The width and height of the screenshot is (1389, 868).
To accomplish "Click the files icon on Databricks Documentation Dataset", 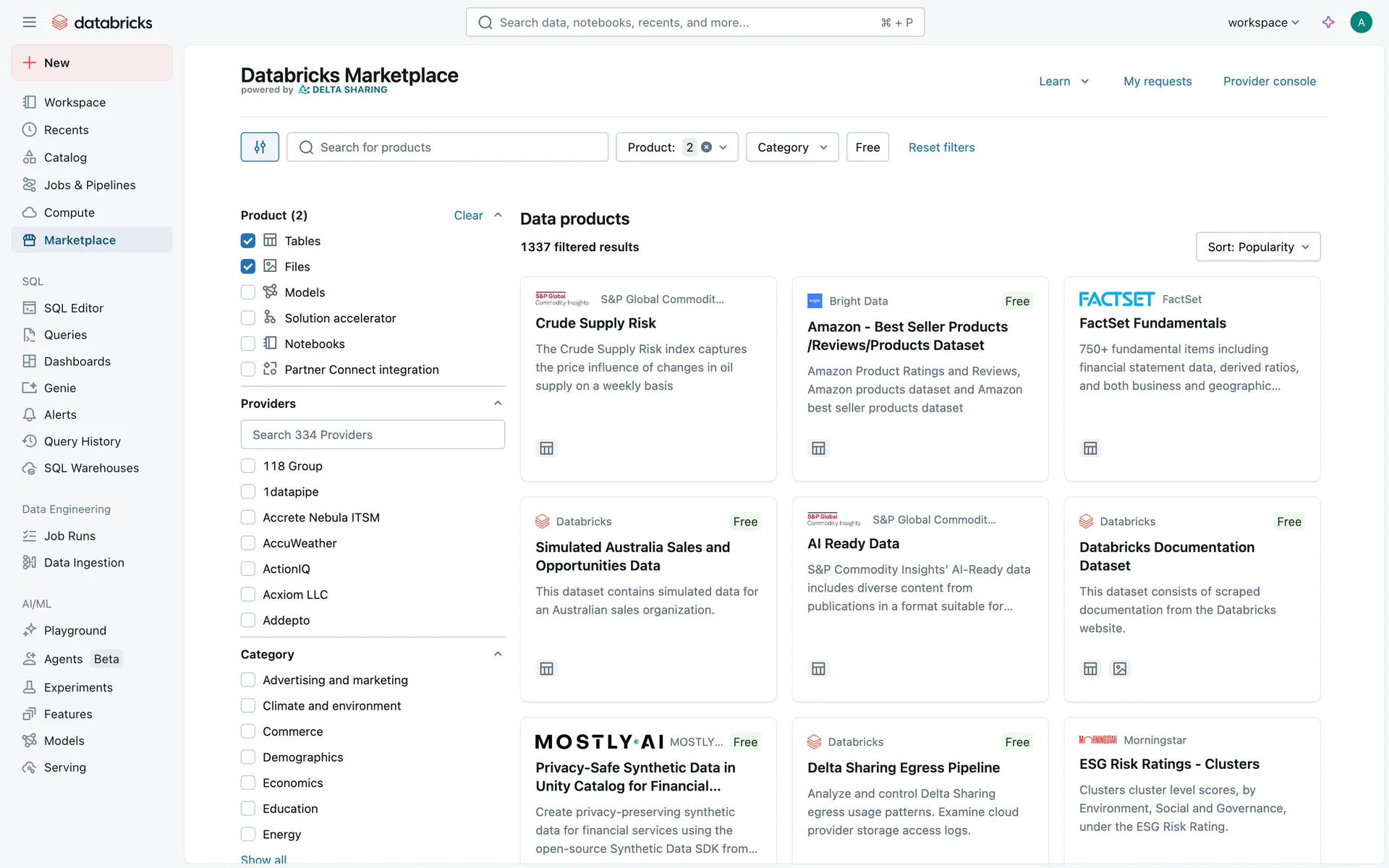I will (x=1120, y=669).
